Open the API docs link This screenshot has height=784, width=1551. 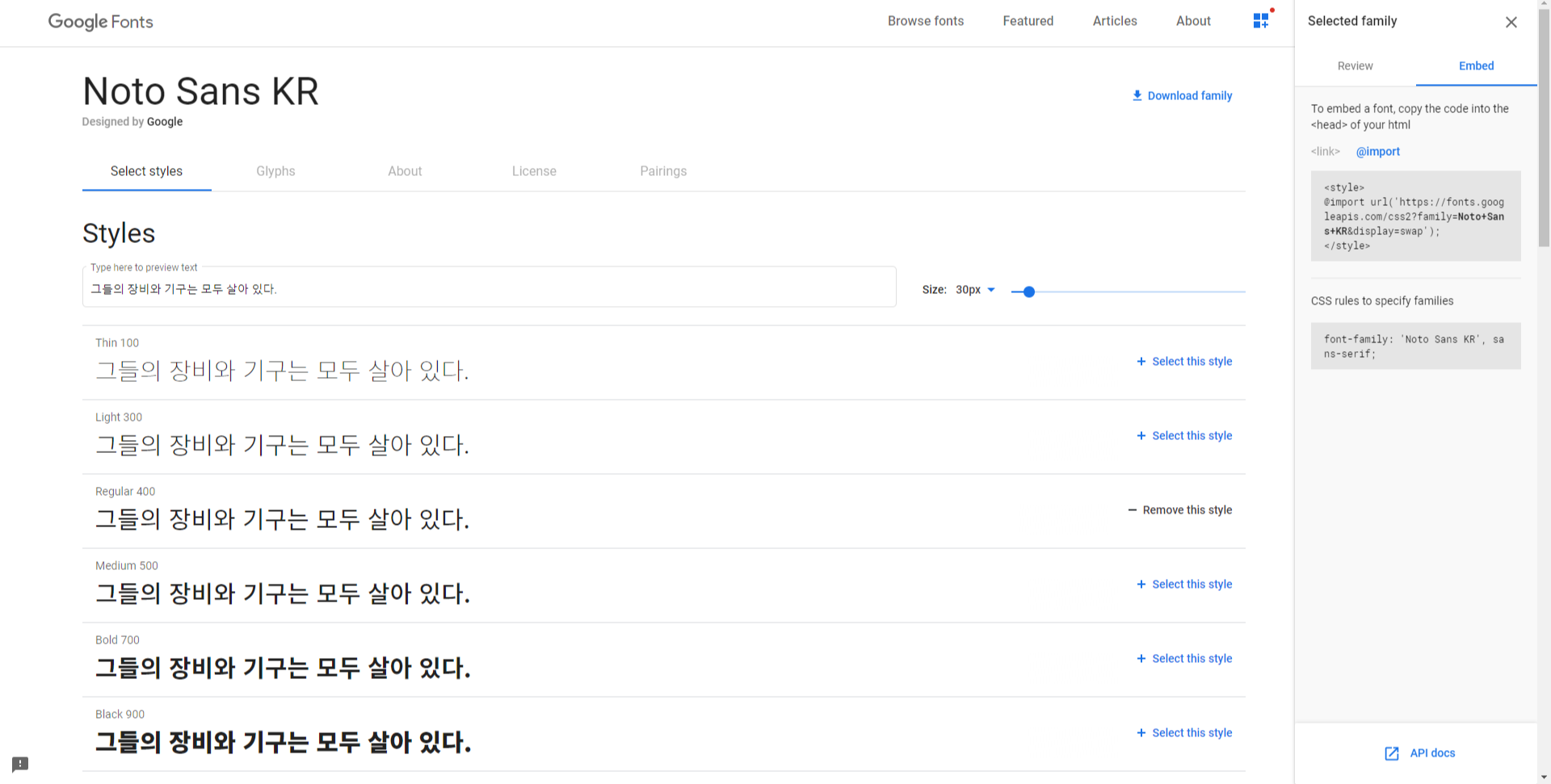click(x=1432, y=753)
